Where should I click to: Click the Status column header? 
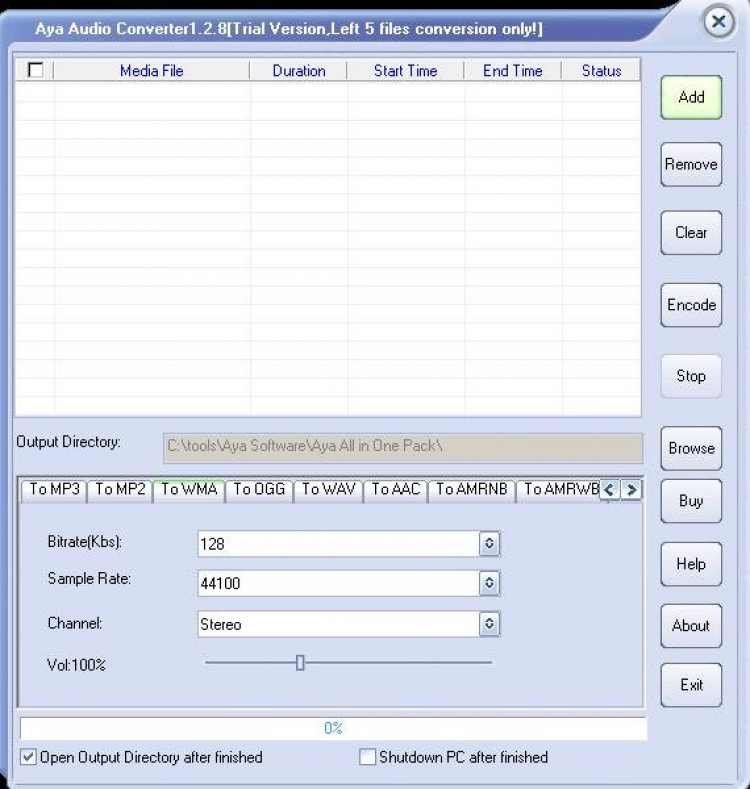[x=601, y=70]
